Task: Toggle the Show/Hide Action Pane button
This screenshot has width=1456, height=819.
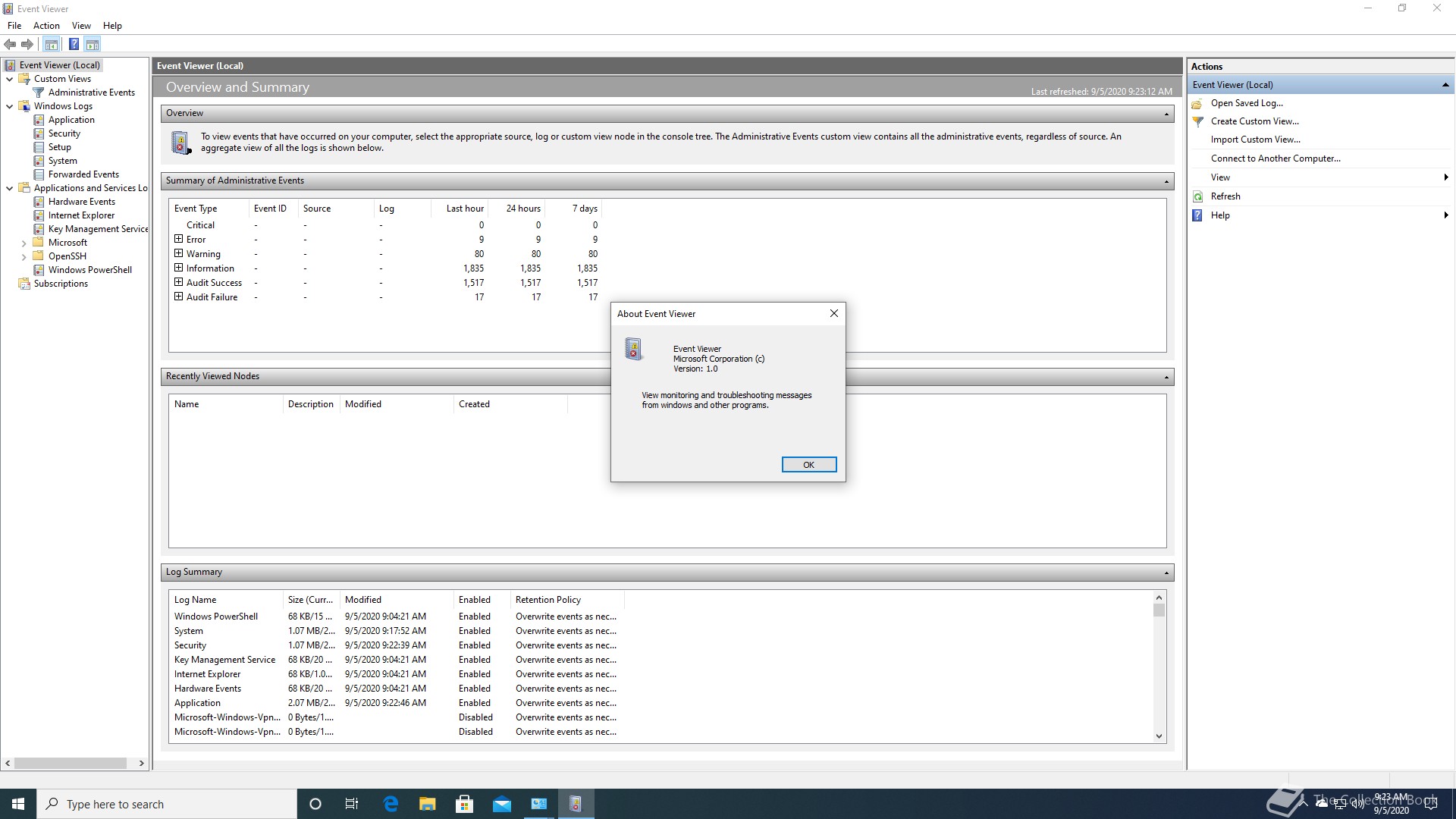Action: [x=93, y=44]
